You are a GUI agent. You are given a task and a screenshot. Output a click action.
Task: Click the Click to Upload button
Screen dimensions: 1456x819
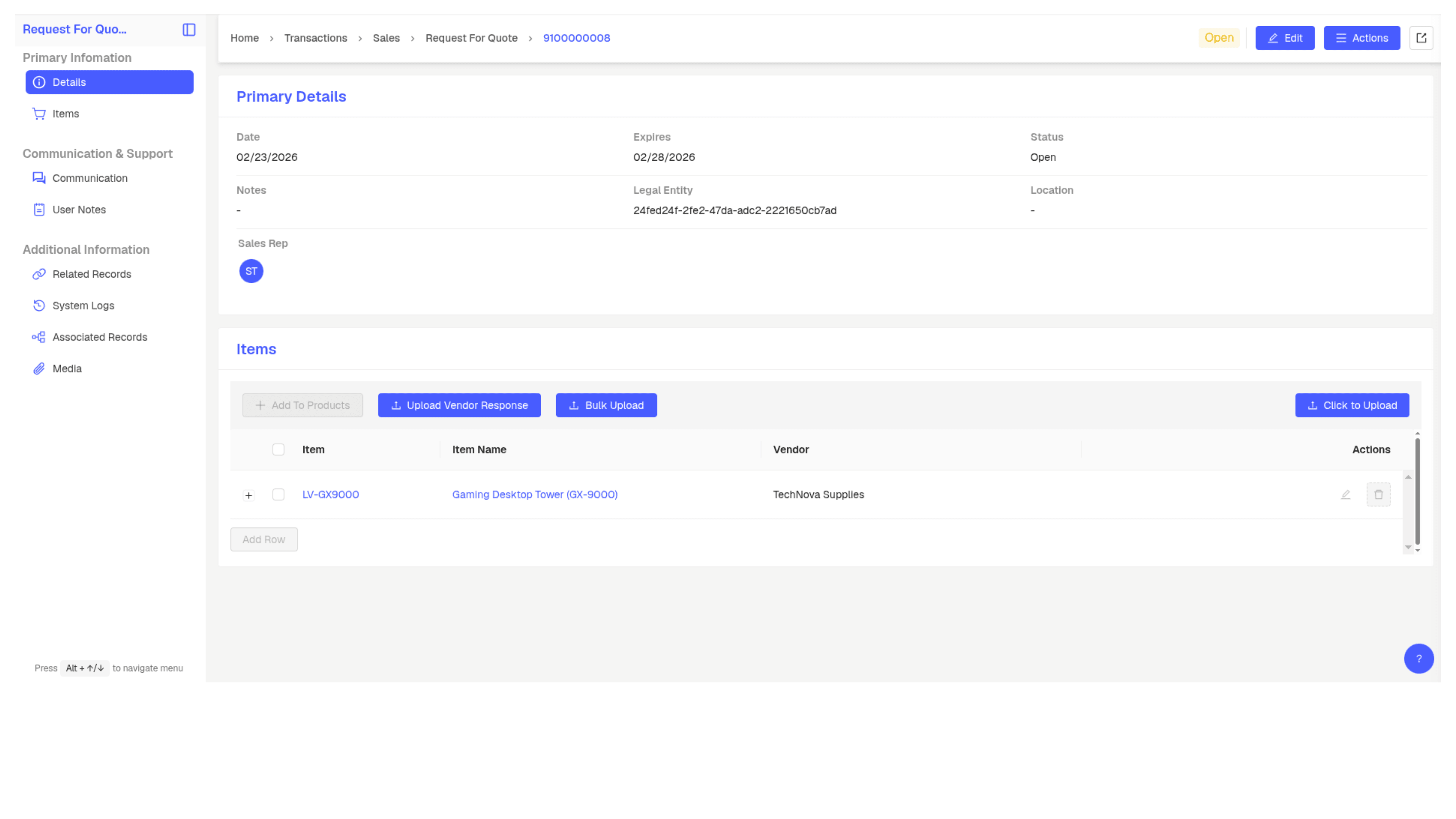coord(1352,405)
